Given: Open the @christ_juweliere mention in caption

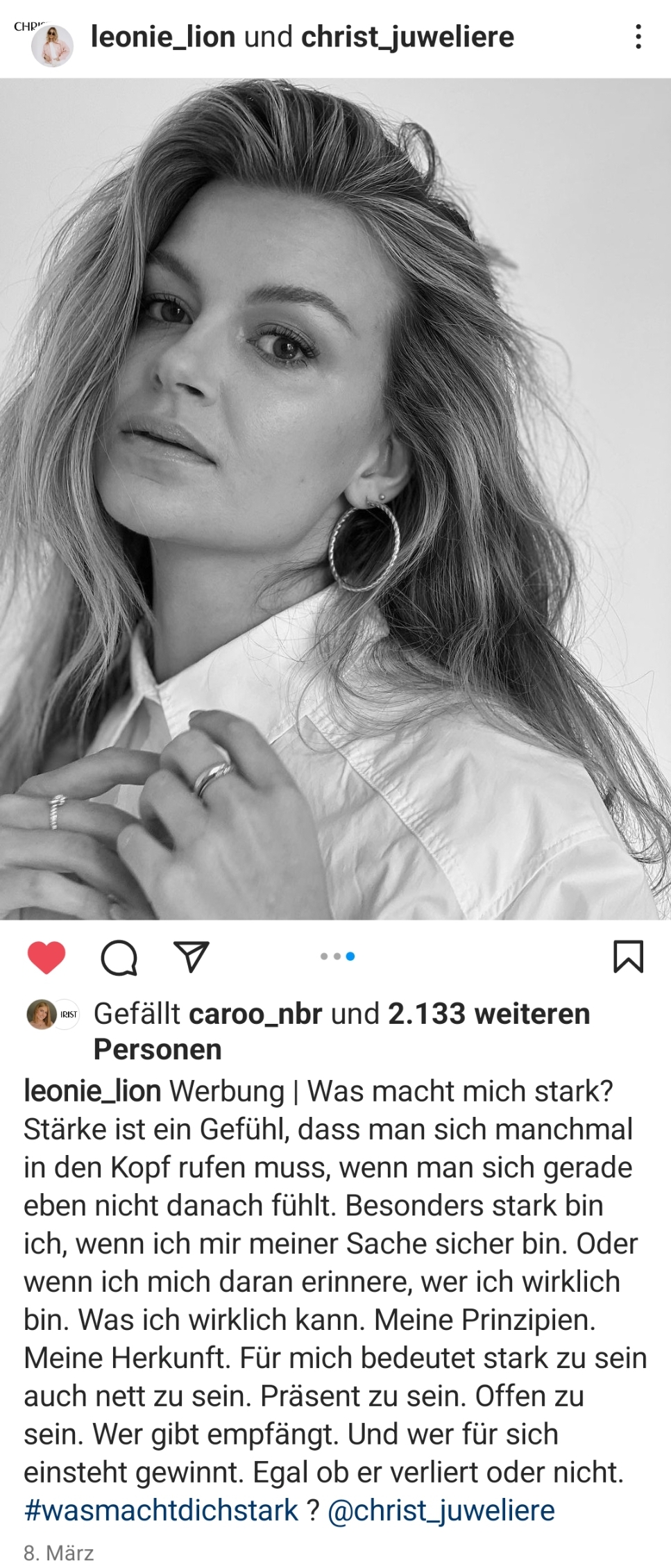Looking at the screenshot, I should 441,1510.
